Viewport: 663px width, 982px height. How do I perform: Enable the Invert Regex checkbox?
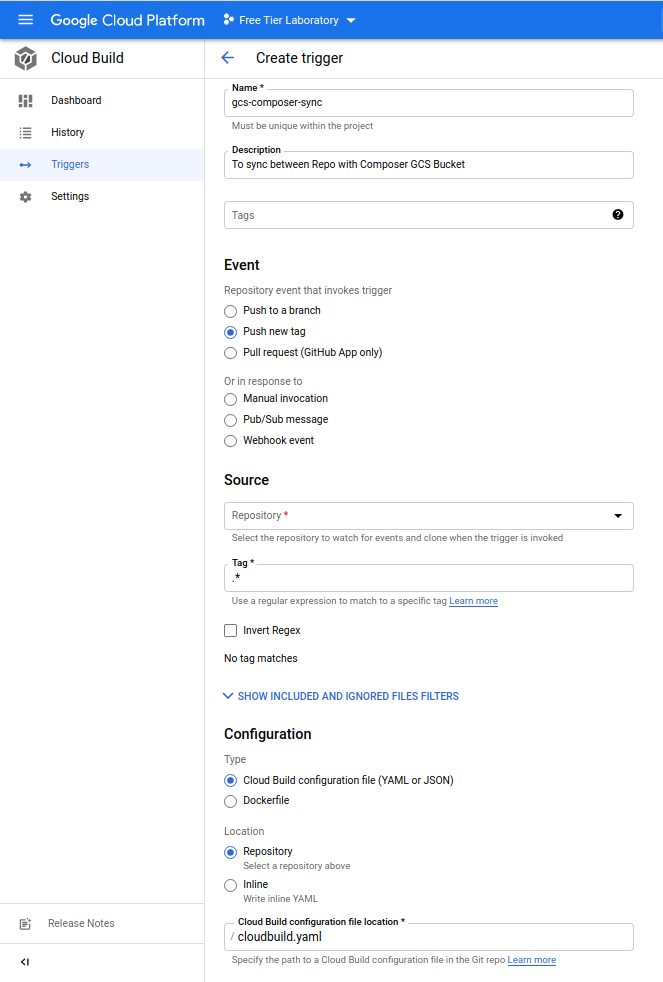point(230,631)
